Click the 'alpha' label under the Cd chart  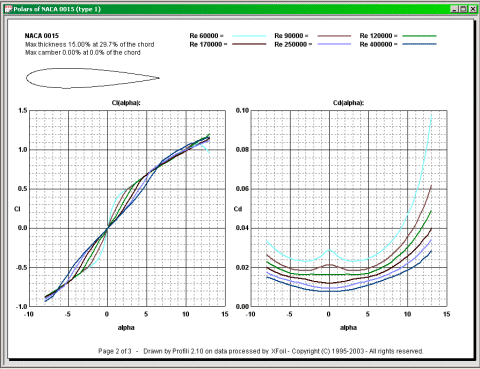pos(348,328)
